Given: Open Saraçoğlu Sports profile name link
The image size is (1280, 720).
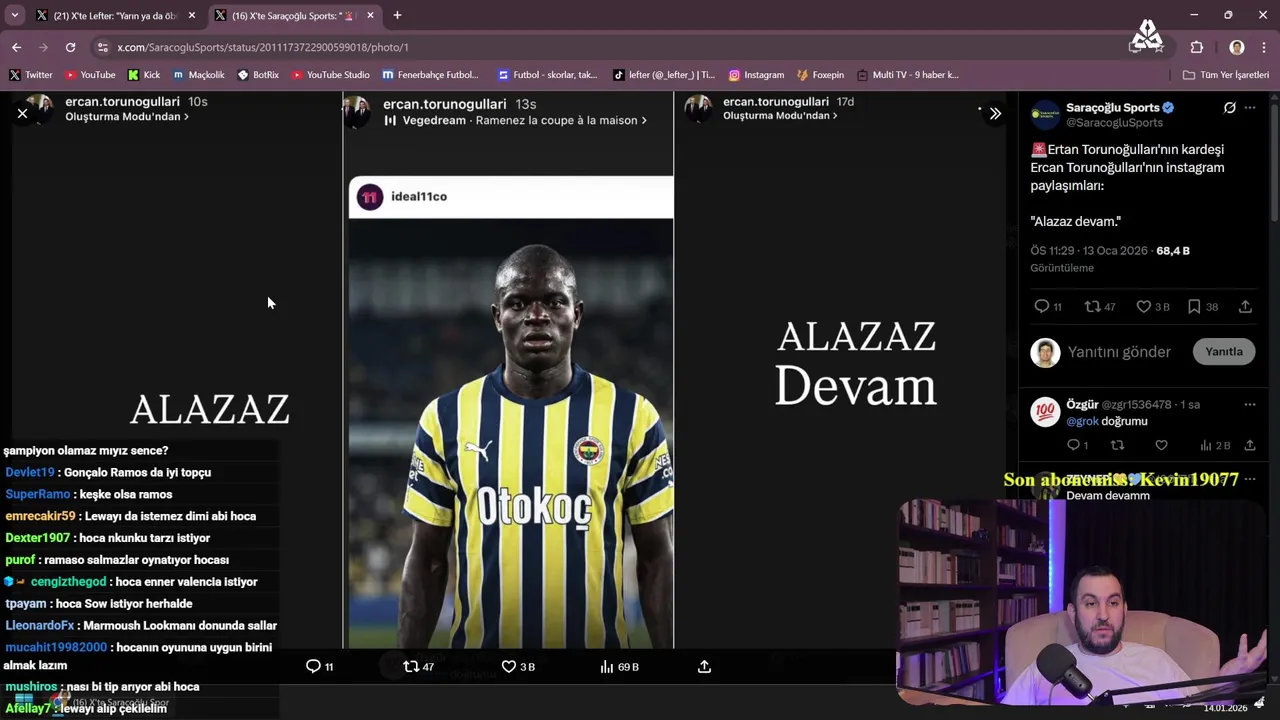Looking at the screenshot, I should [1112, 107].
